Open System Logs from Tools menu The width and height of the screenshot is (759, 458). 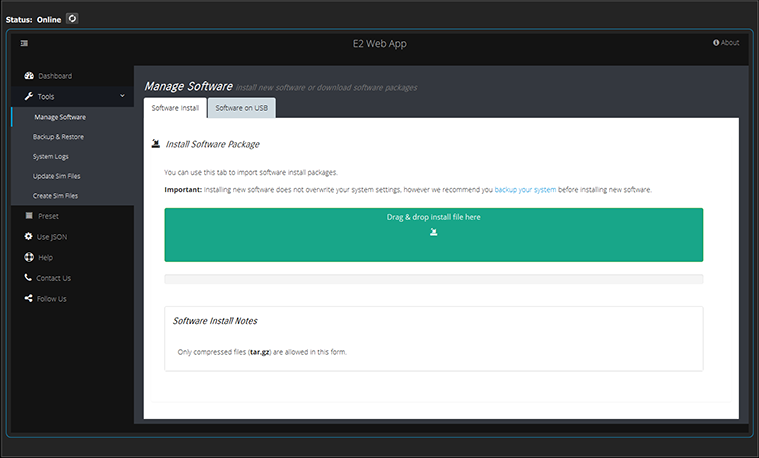73,156
